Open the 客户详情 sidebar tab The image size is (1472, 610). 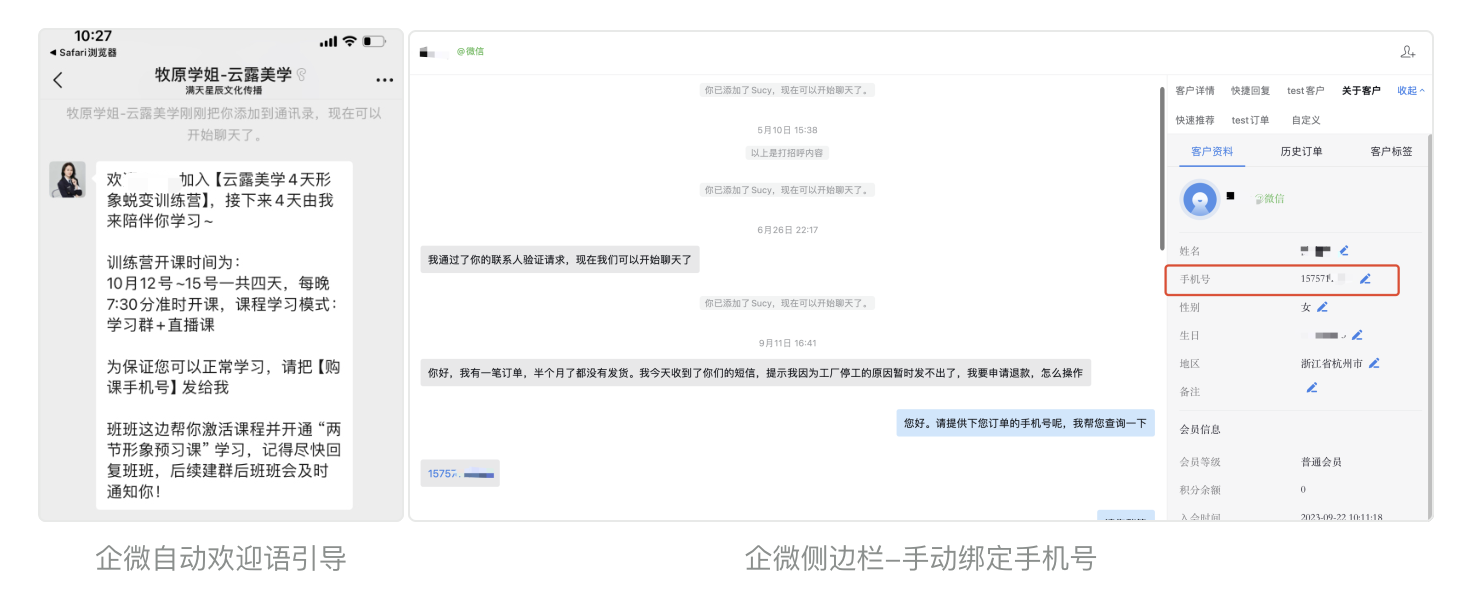tap(1195, 91)
